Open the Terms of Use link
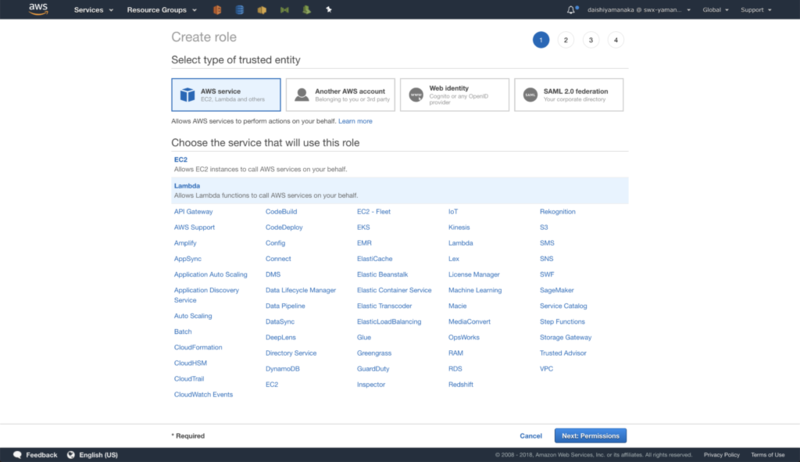 coord(768,454)
